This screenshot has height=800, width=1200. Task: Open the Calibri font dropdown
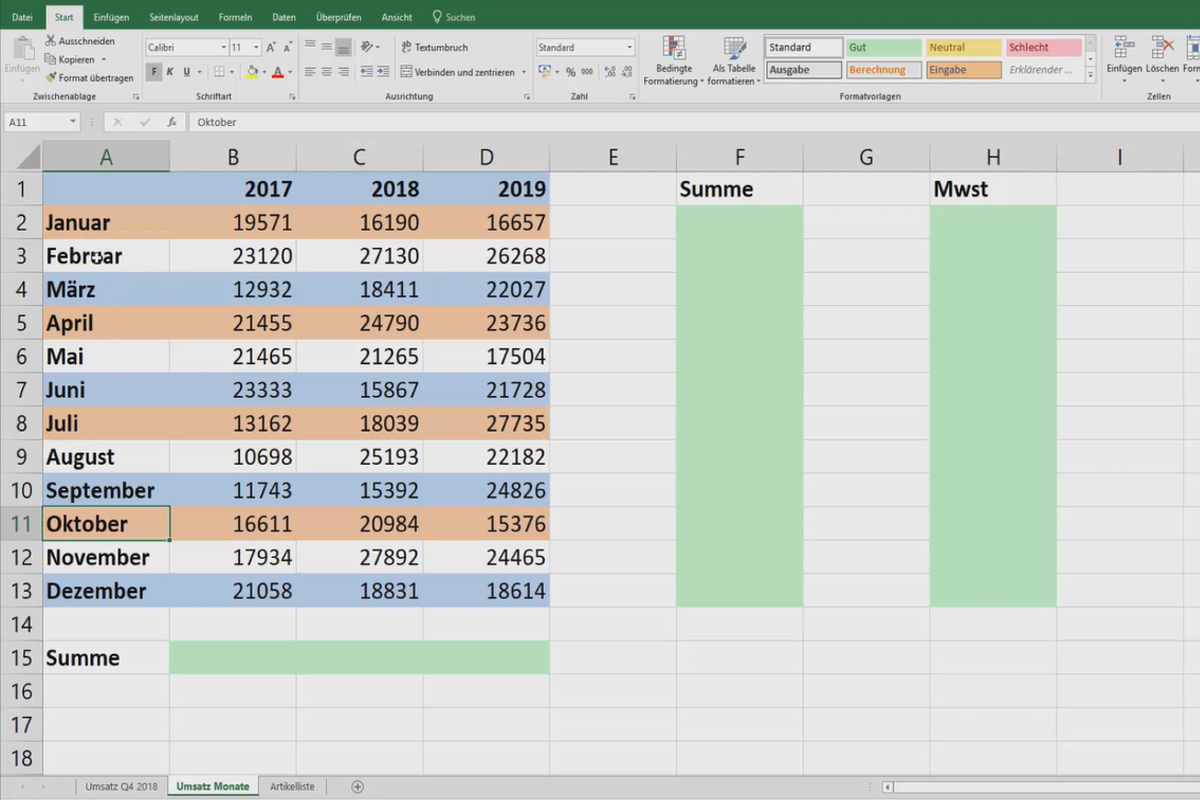click(223, 47)
